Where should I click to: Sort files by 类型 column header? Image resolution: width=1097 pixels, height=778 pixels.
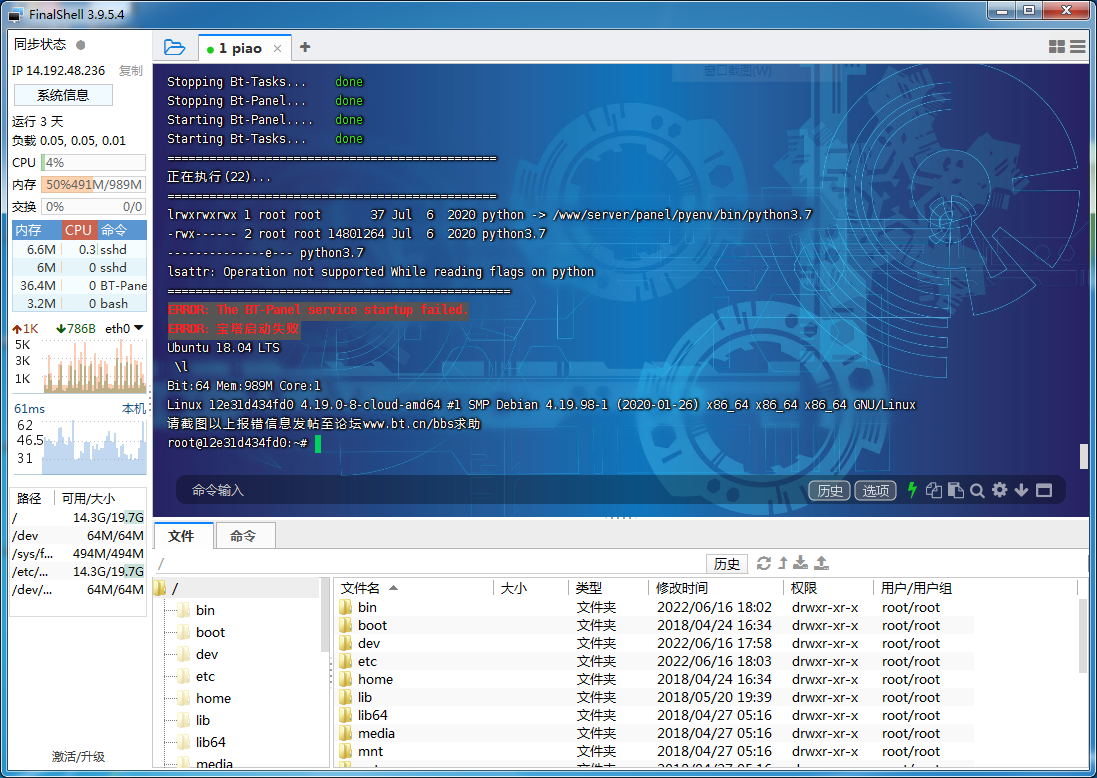(609, 588)
